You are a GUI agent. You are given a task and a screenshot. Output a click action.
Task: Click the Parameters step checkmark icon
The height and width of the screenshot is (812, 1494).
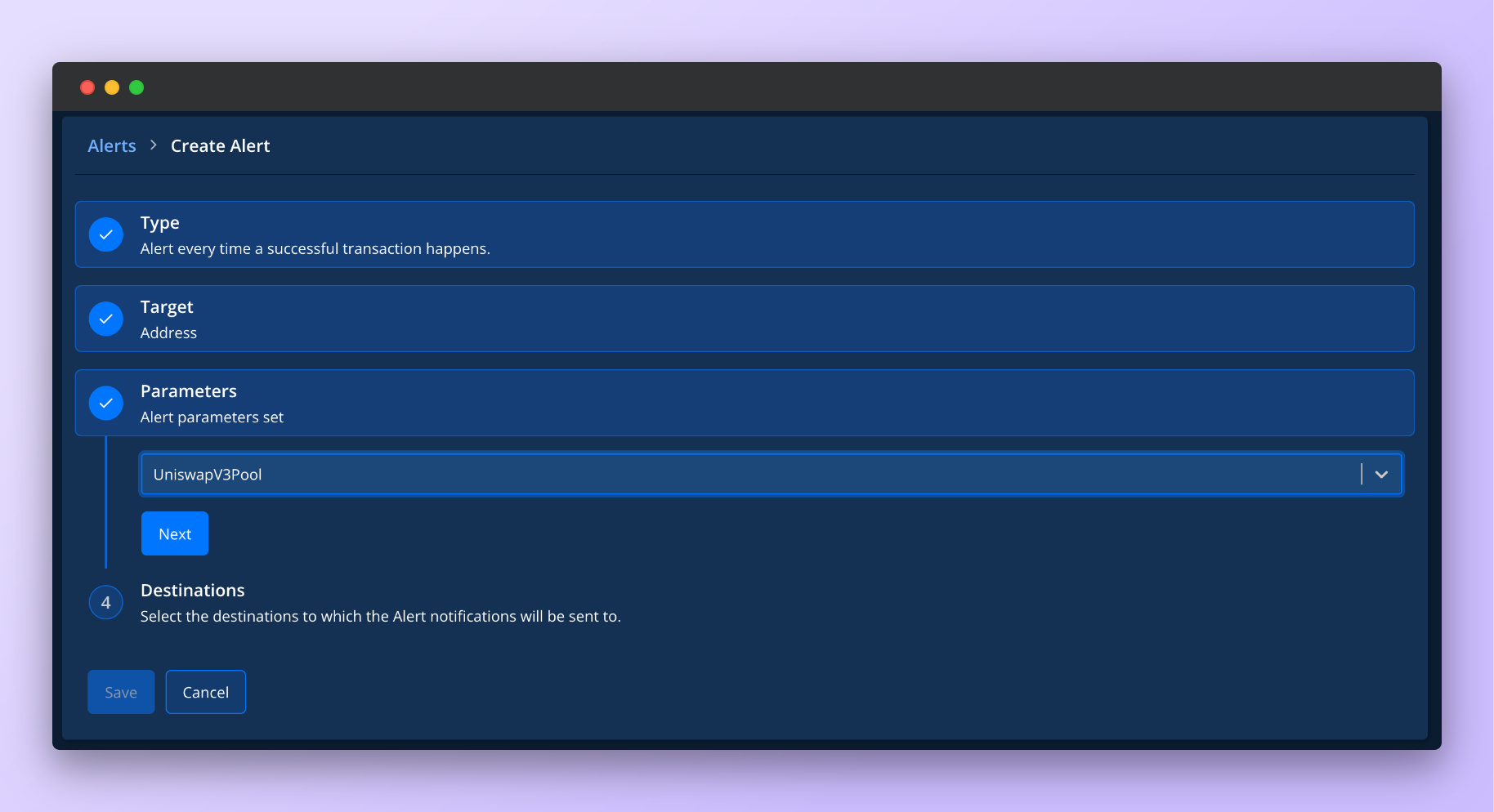coord(105,403)
